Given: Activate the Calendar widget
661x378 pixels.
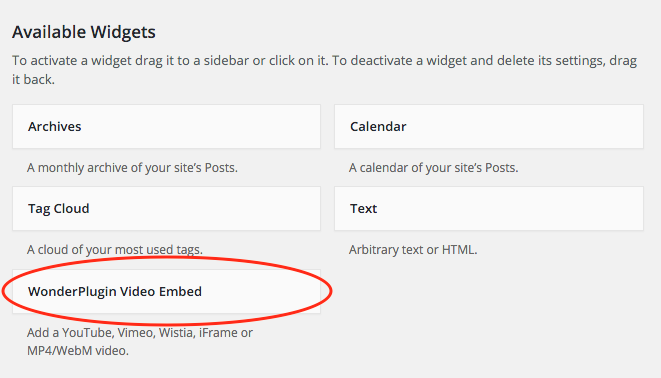Looking at the screenshot, I should (489, 126).
